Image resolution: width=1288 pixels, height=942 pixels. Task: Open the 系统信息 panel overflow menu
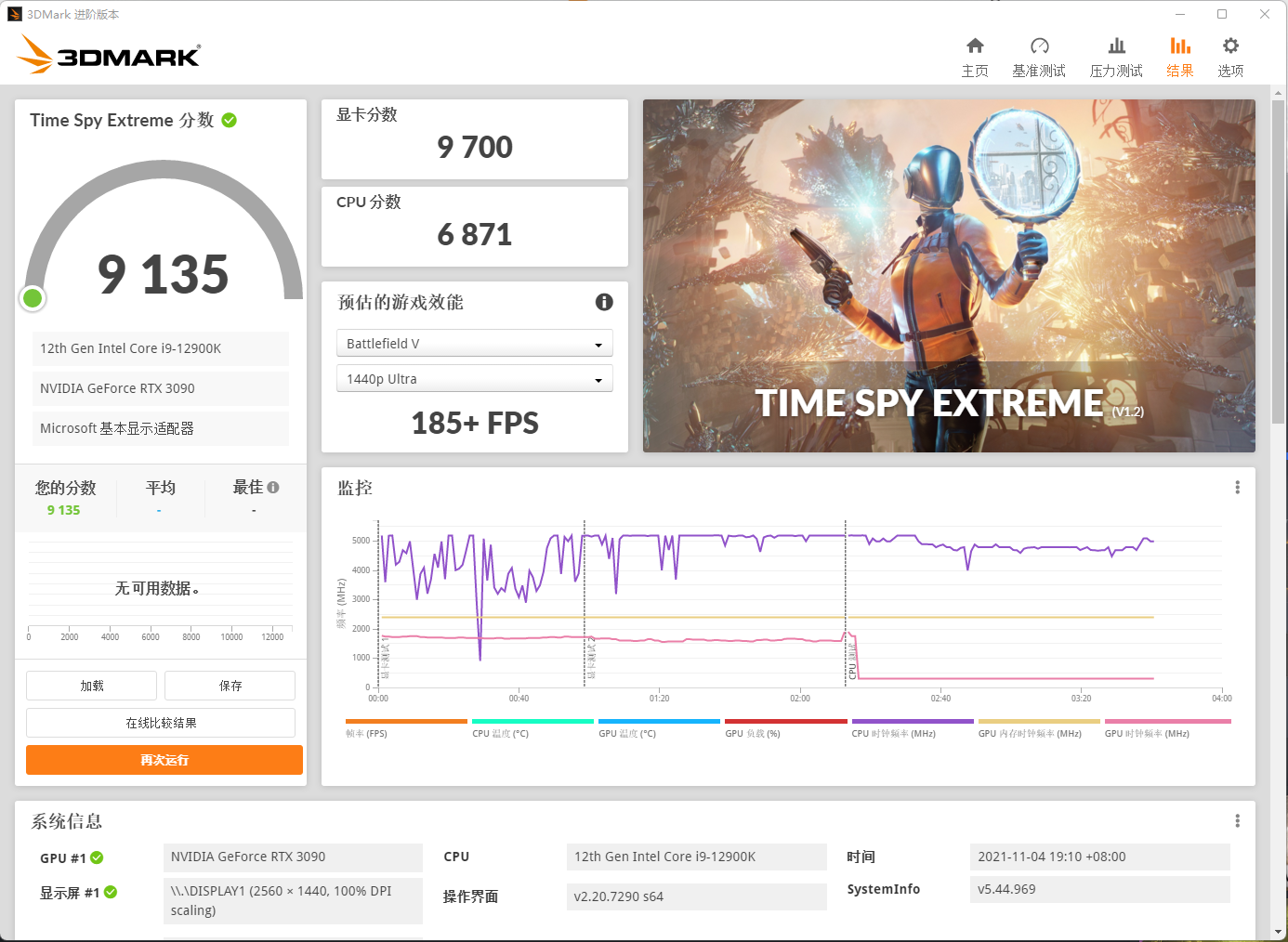coord(1237,820)
